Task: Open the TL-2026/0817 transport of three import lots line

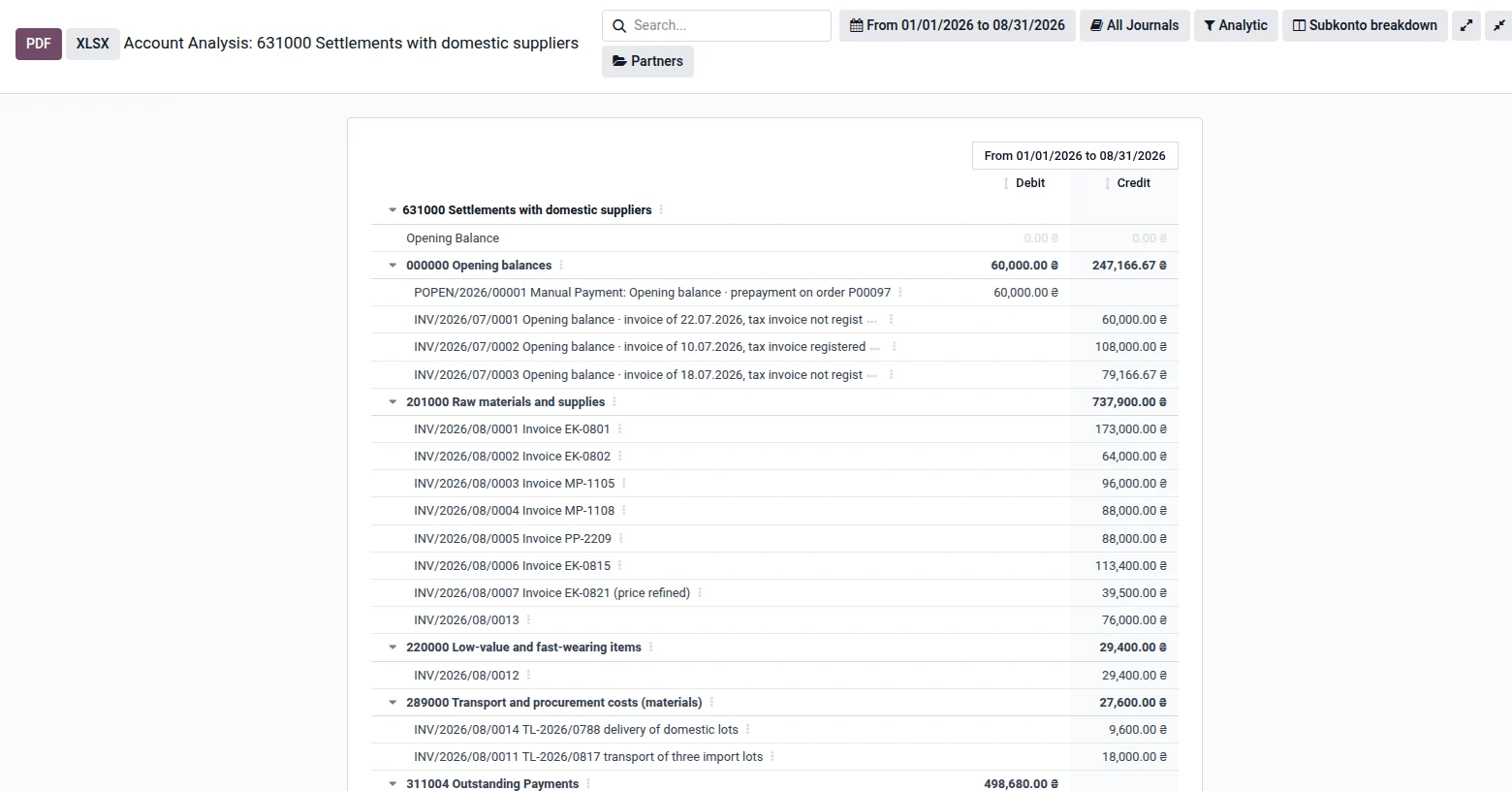Action: click(x=588, y=757)
